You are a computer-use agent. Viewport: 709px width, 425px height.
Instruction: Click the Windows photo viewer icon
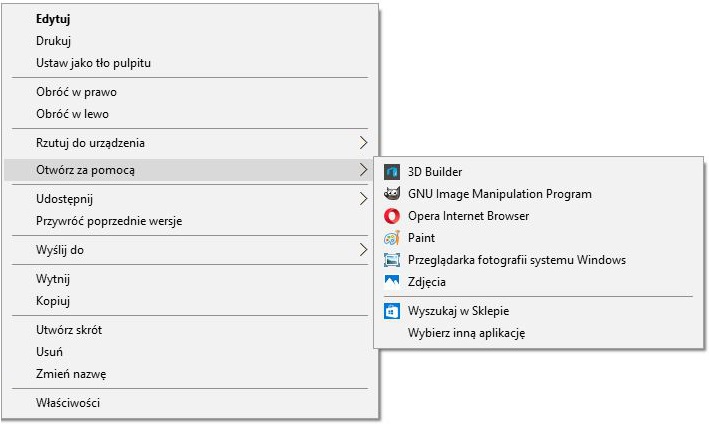click(x=392, y=260)
